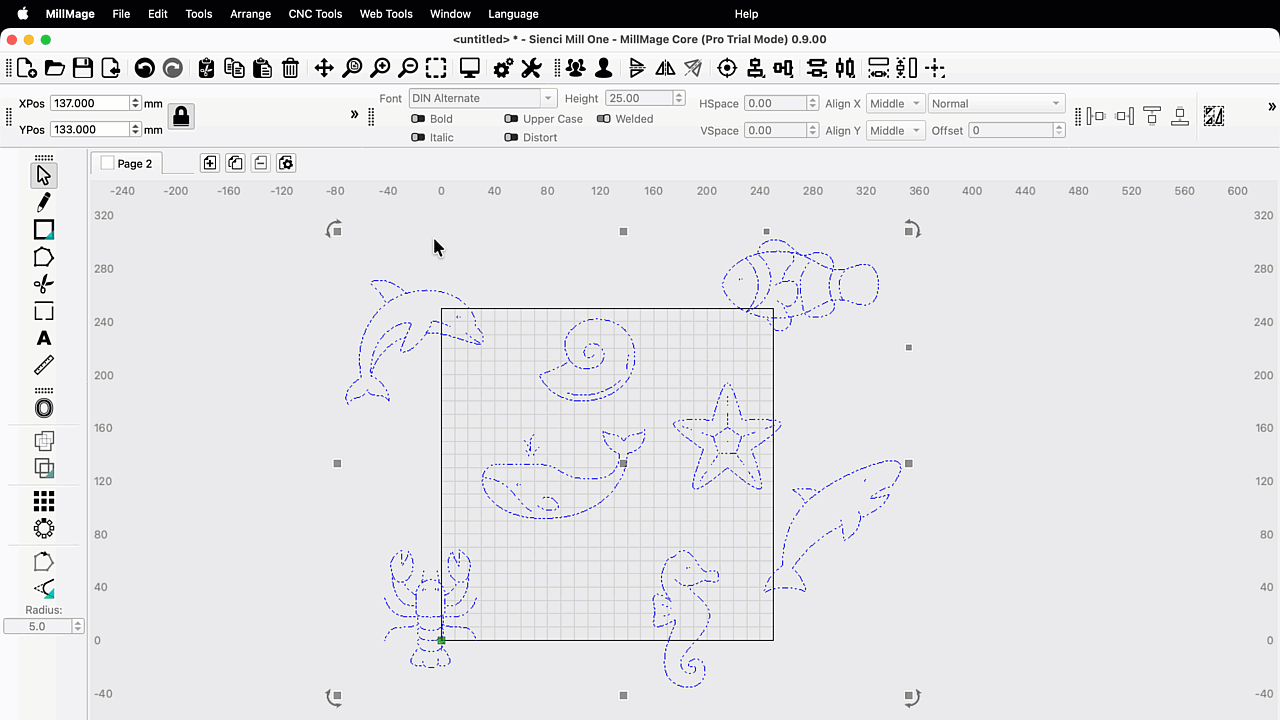Click the crosshair target position icon

click(x=727, y=68)
